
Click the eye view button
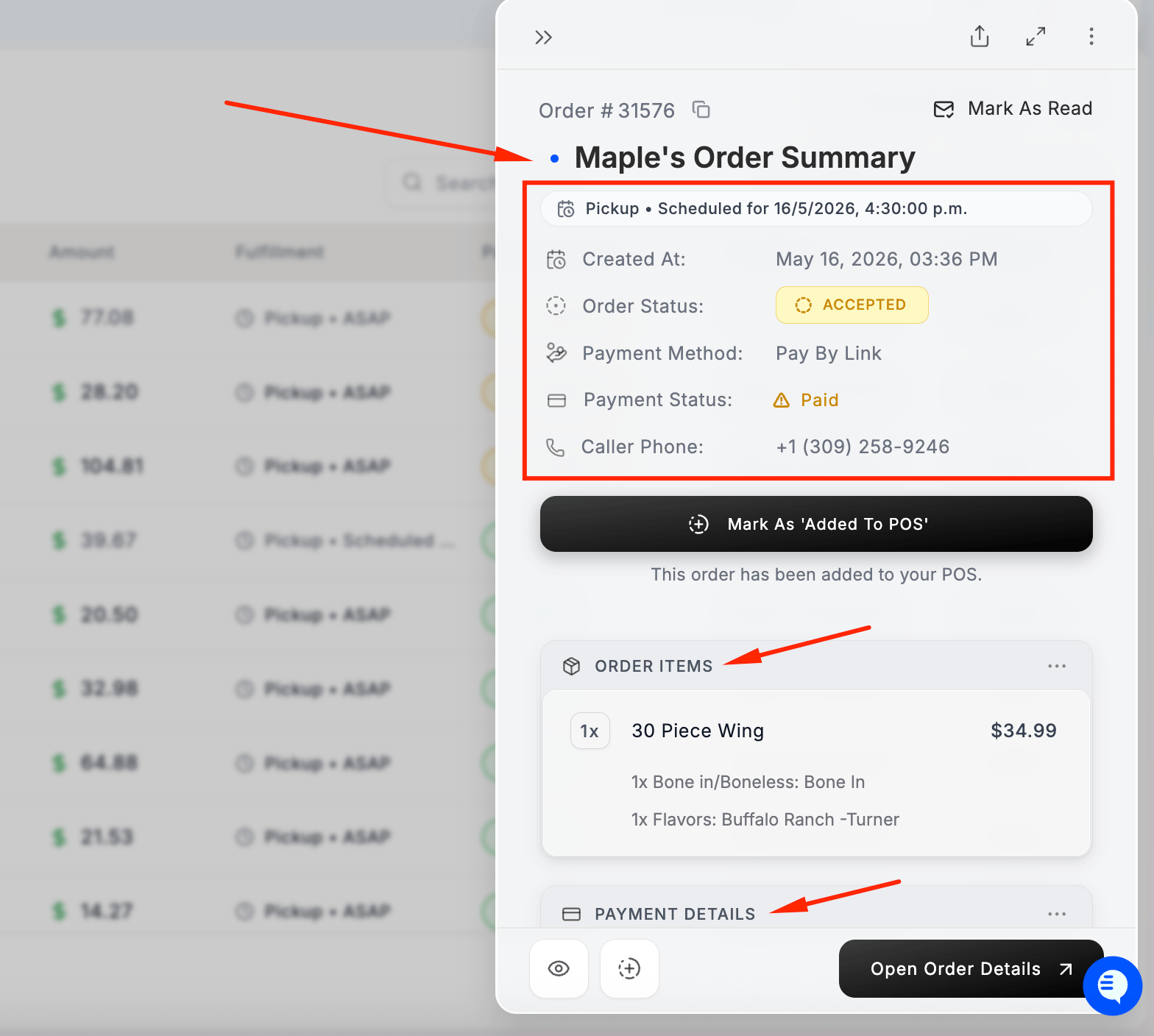[559, 968]
